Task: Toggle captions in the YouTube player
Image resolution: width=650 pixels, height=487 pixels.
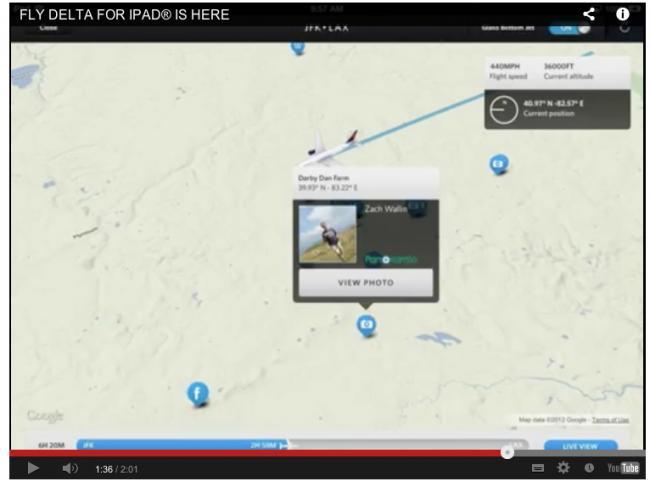Action: 538,468
